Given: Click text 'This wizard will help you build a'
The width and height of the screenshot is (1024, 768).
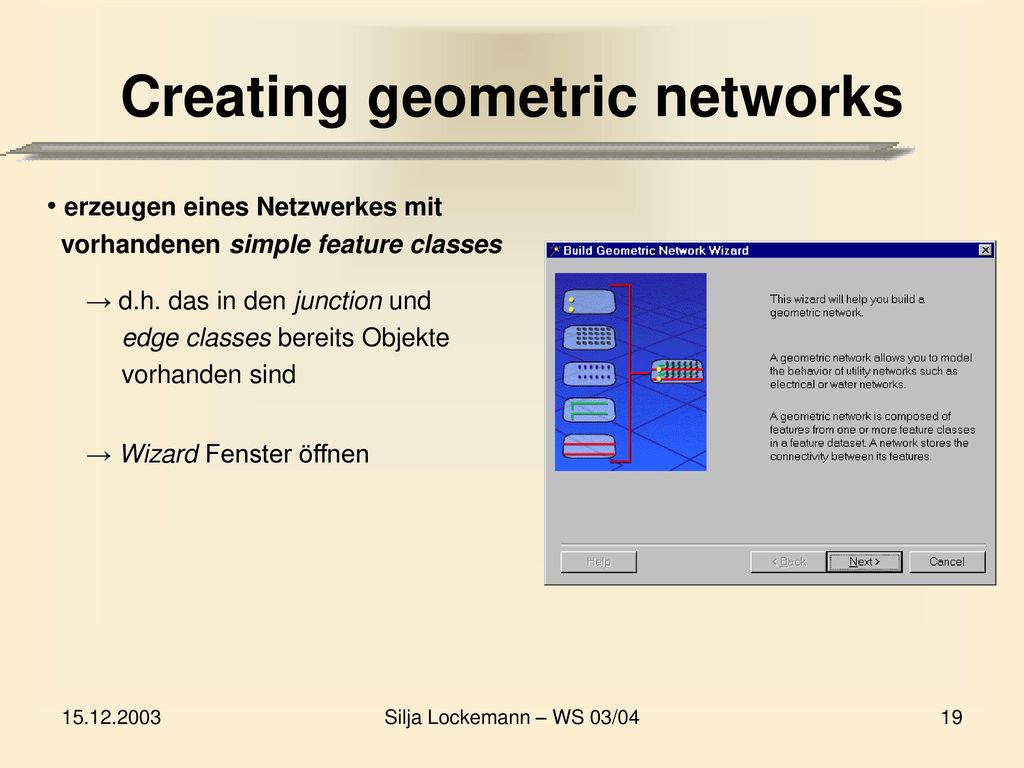Looking at the screenshot, I should (847, 299).
